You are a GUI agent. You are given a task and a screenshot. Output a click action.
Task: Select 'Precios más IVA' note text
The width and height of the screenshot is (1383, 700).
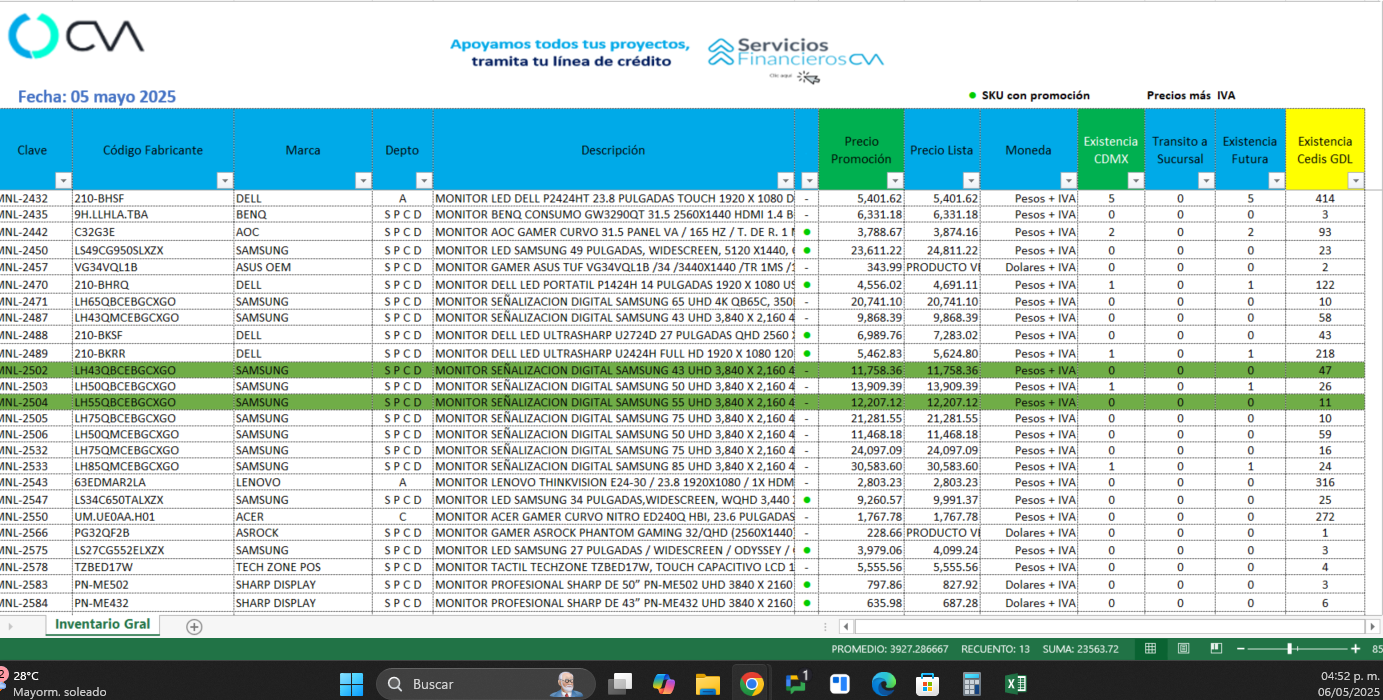[1191, 96]
